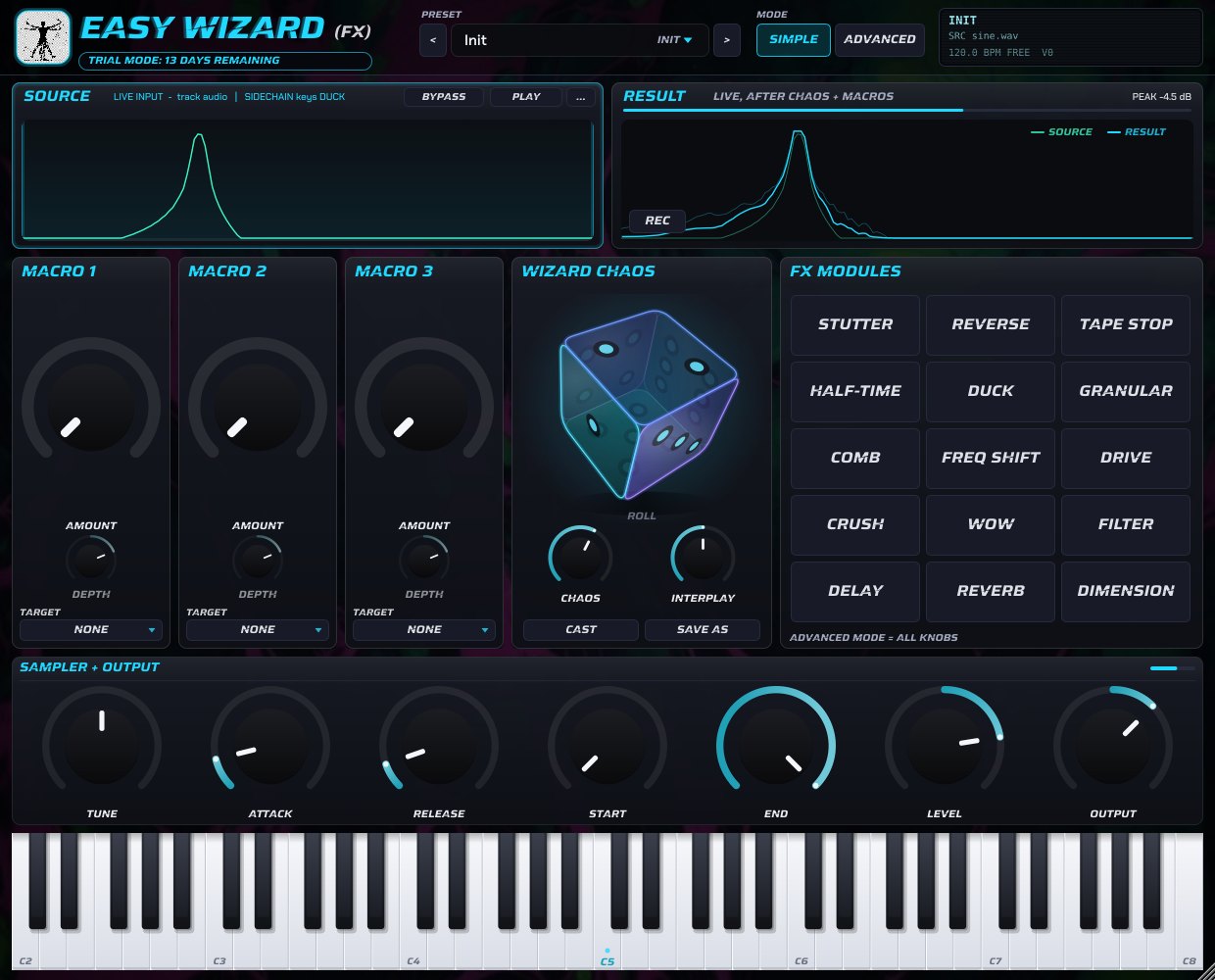Enable the Tape Stop FX module
Viewport: 1215px width, 980px height.
tap(1126, 325)
